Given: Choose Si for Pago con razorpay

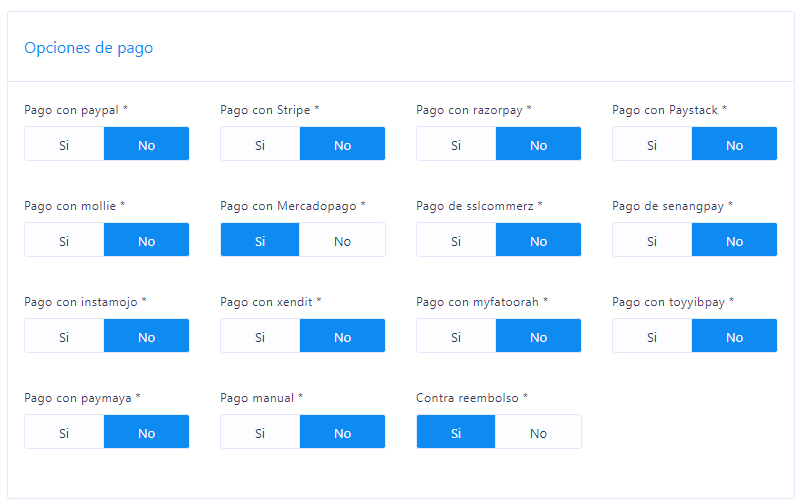Looking at the screenshot, I should tap(456, 144).
